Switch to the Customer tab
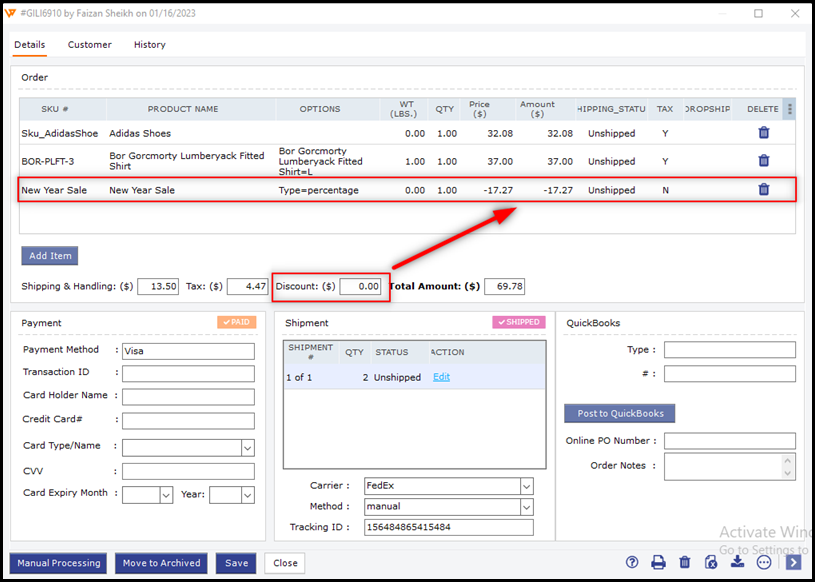Screen dimensions: 815x582 pos(89,45)
